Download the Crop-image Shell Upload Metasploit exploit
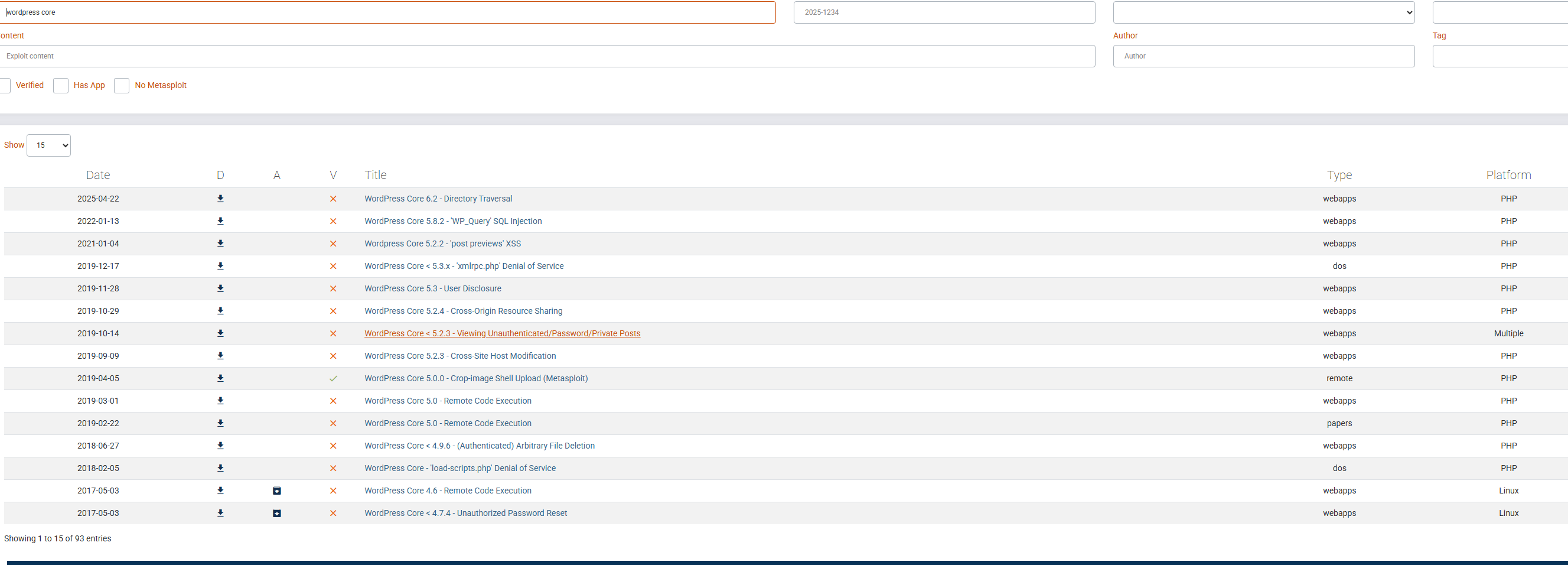 (x=220, y=378)
